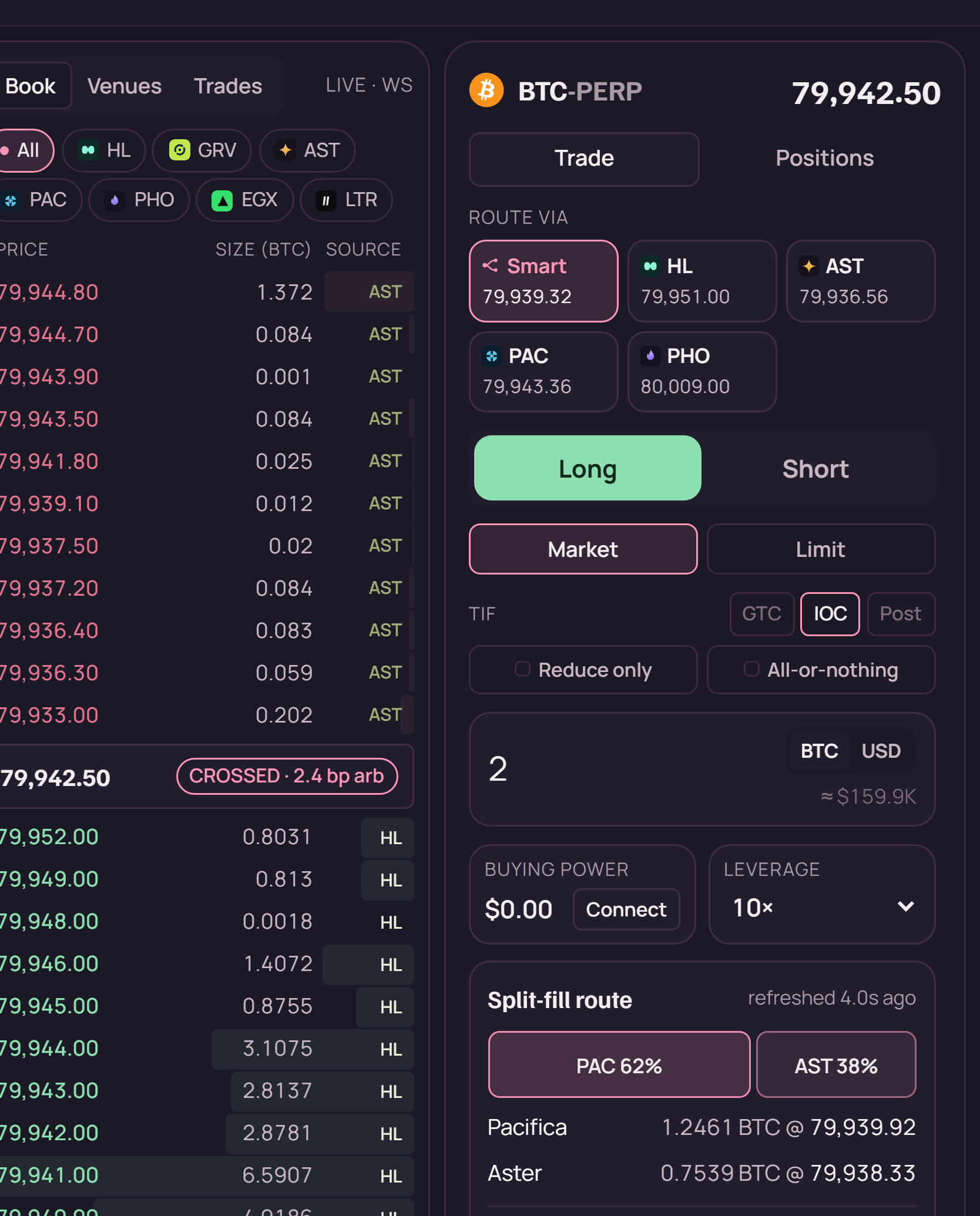This screenshot has height=1216, width=980.
Task: Click the CROSSED 2.4 bp arb badge
Action: 287,776
